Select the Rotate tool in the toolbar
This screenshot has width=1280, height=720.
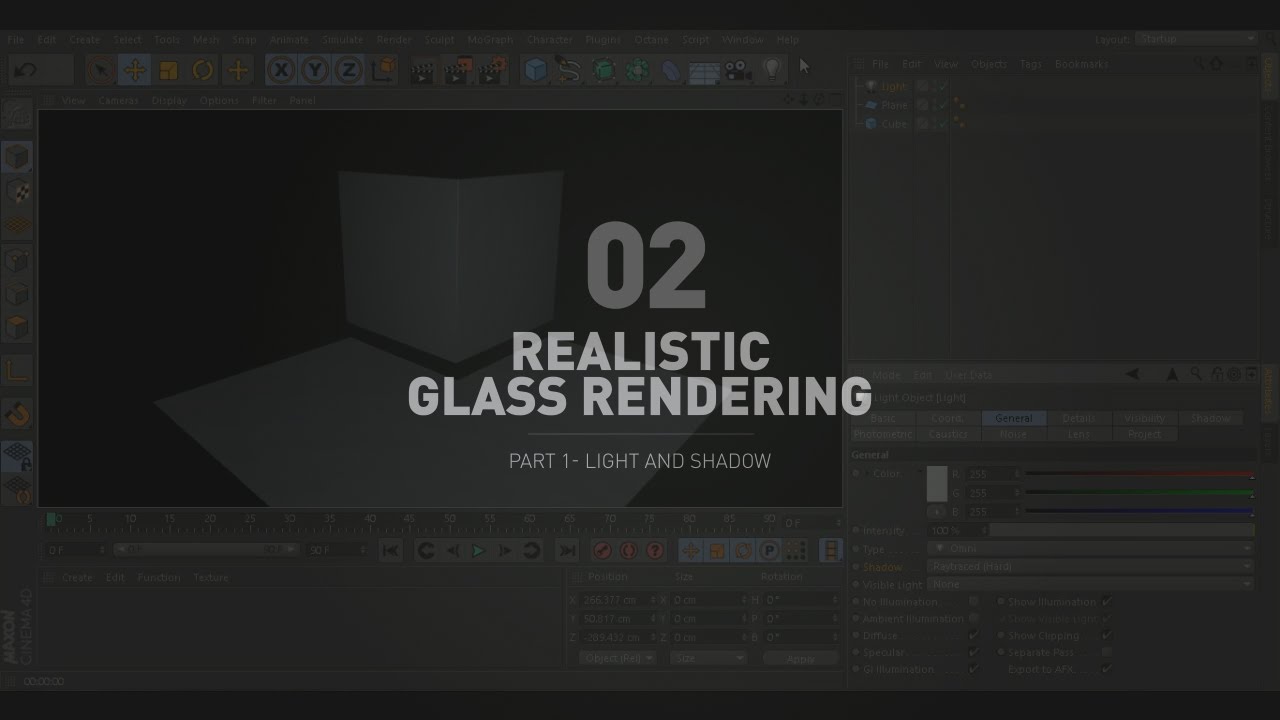[203, 70]
